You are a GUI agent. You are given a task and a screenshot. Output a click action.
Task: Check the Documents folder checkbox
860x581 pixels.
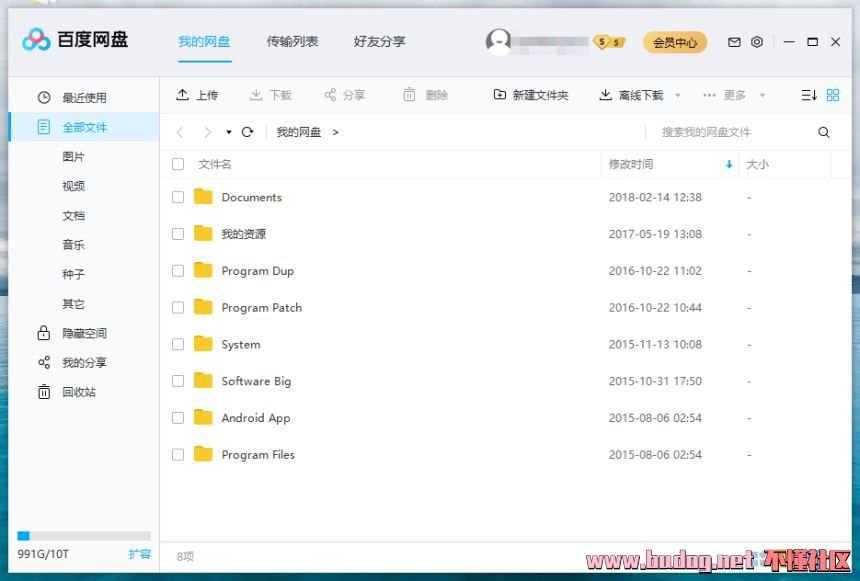click(178, 197)
